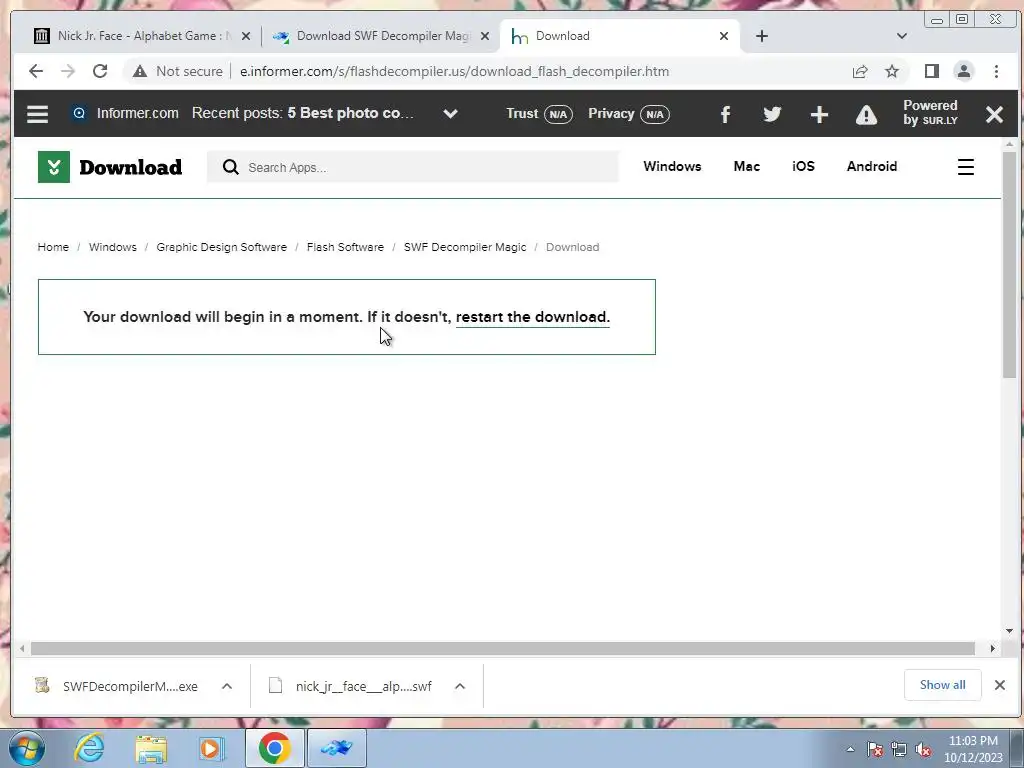Image resolution: width=1024 pixels, height=768 pixels.
Task: Share on Twitter icon
Action: click(x=772, y=114)
